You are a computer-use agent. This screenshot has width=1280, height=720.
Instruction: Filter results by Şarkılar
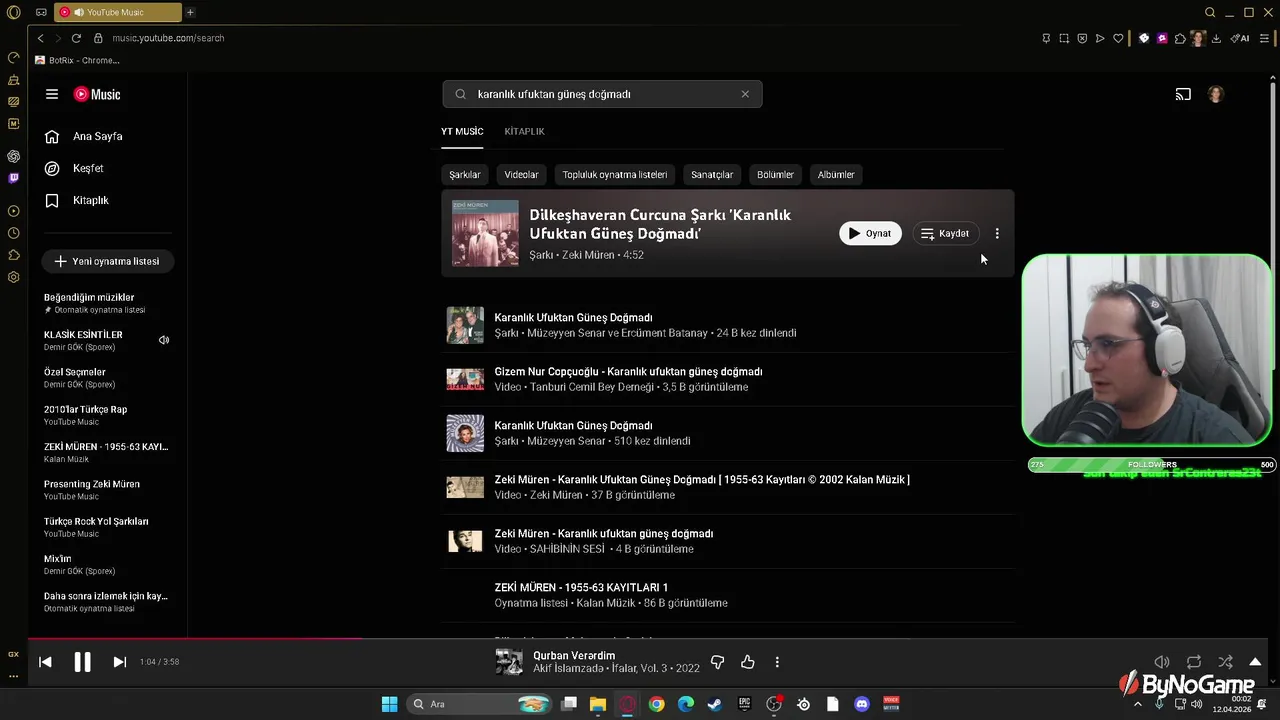click(x=465, y=174)
